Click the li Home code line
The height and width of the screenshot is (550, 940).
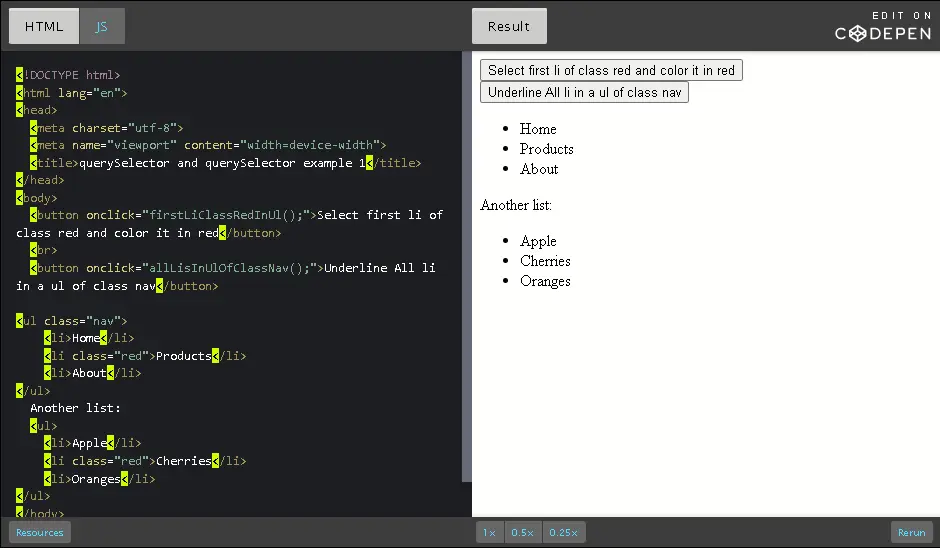pyautogui.click(x=89, y=338)
